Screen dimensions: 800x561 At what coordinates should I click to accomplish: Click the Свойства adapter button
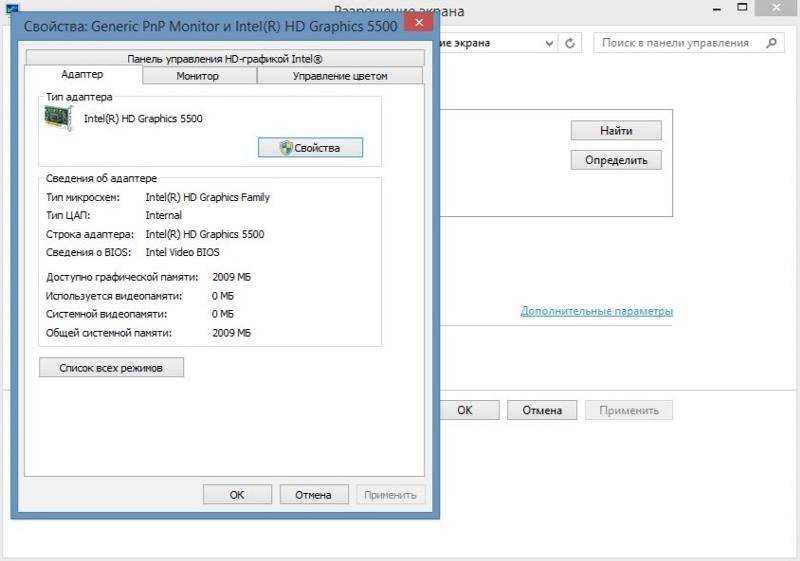(310, 148)
